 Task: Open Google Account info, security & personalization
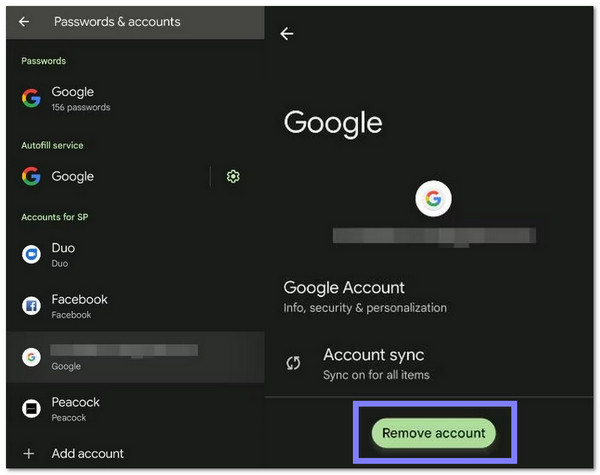[x=365, y=296]
